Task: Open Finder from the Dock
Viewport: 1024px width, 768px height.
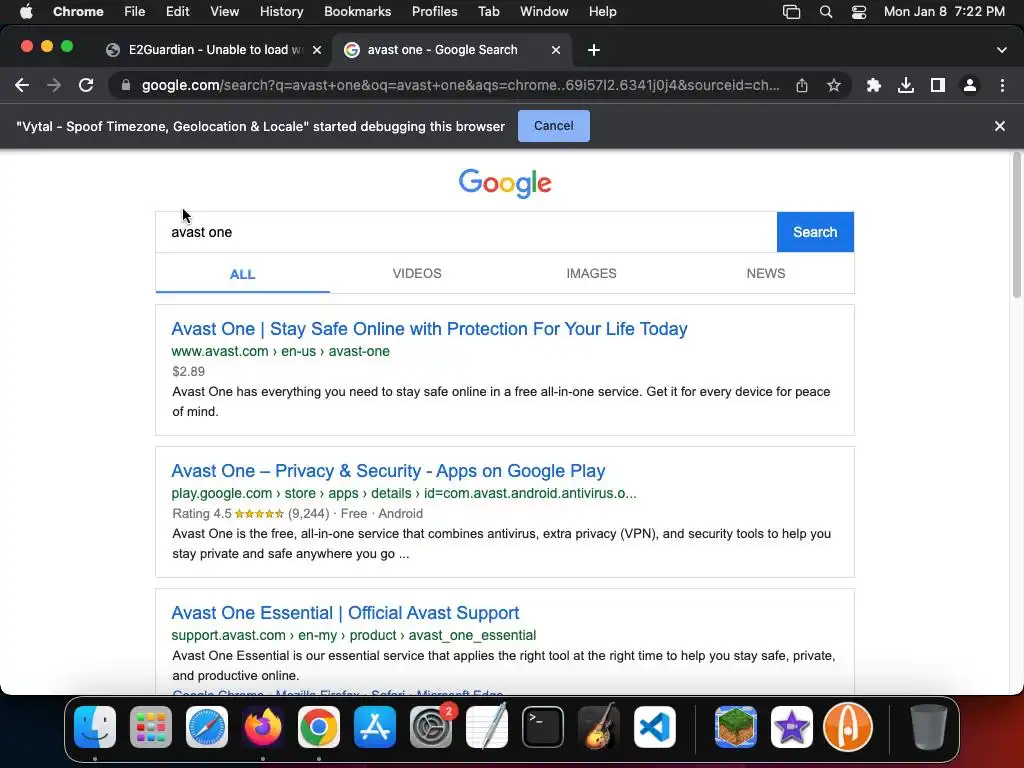Action: pyautogui.click(x=95, y=727)
